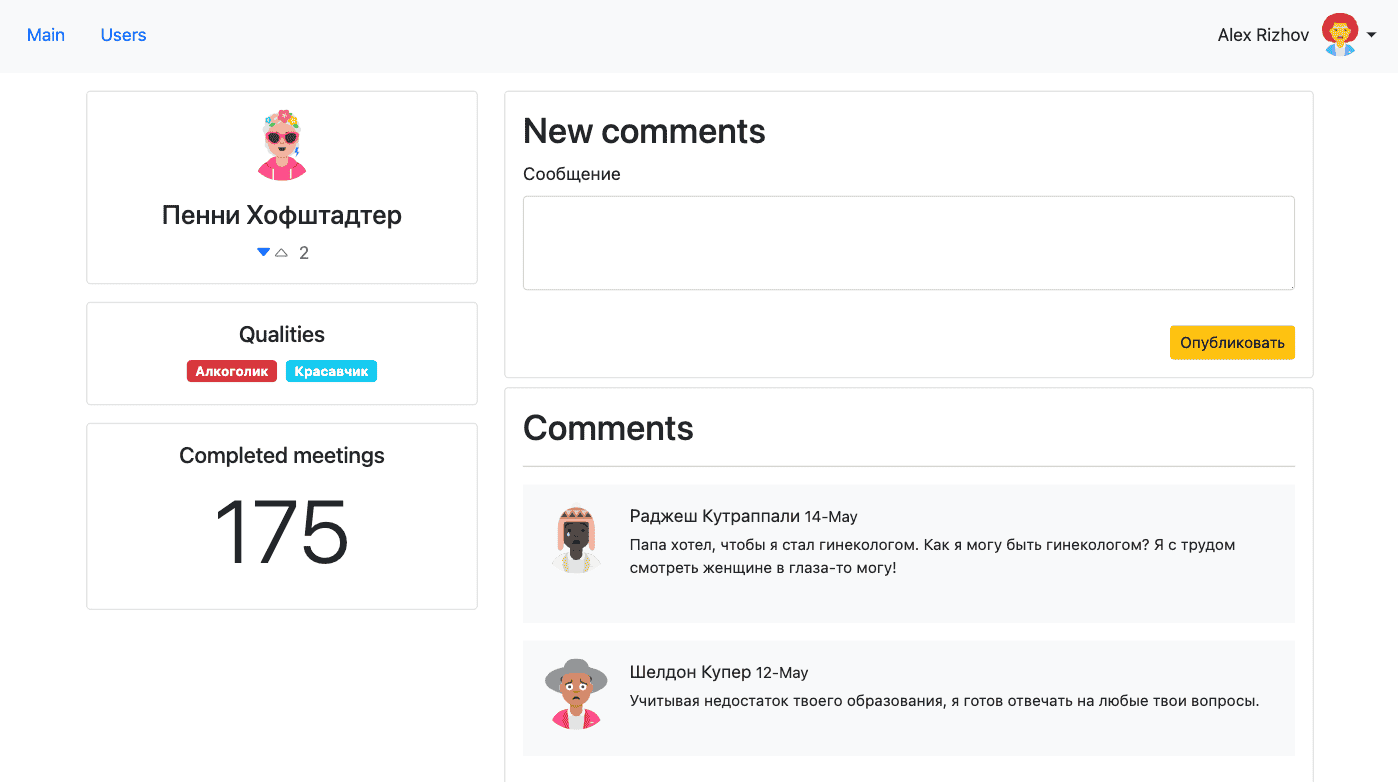Image resolution: width=1398 pixels, height=782 pixels.
Task: Click the Раджеш Кутраппали author name
Action: 714,516
